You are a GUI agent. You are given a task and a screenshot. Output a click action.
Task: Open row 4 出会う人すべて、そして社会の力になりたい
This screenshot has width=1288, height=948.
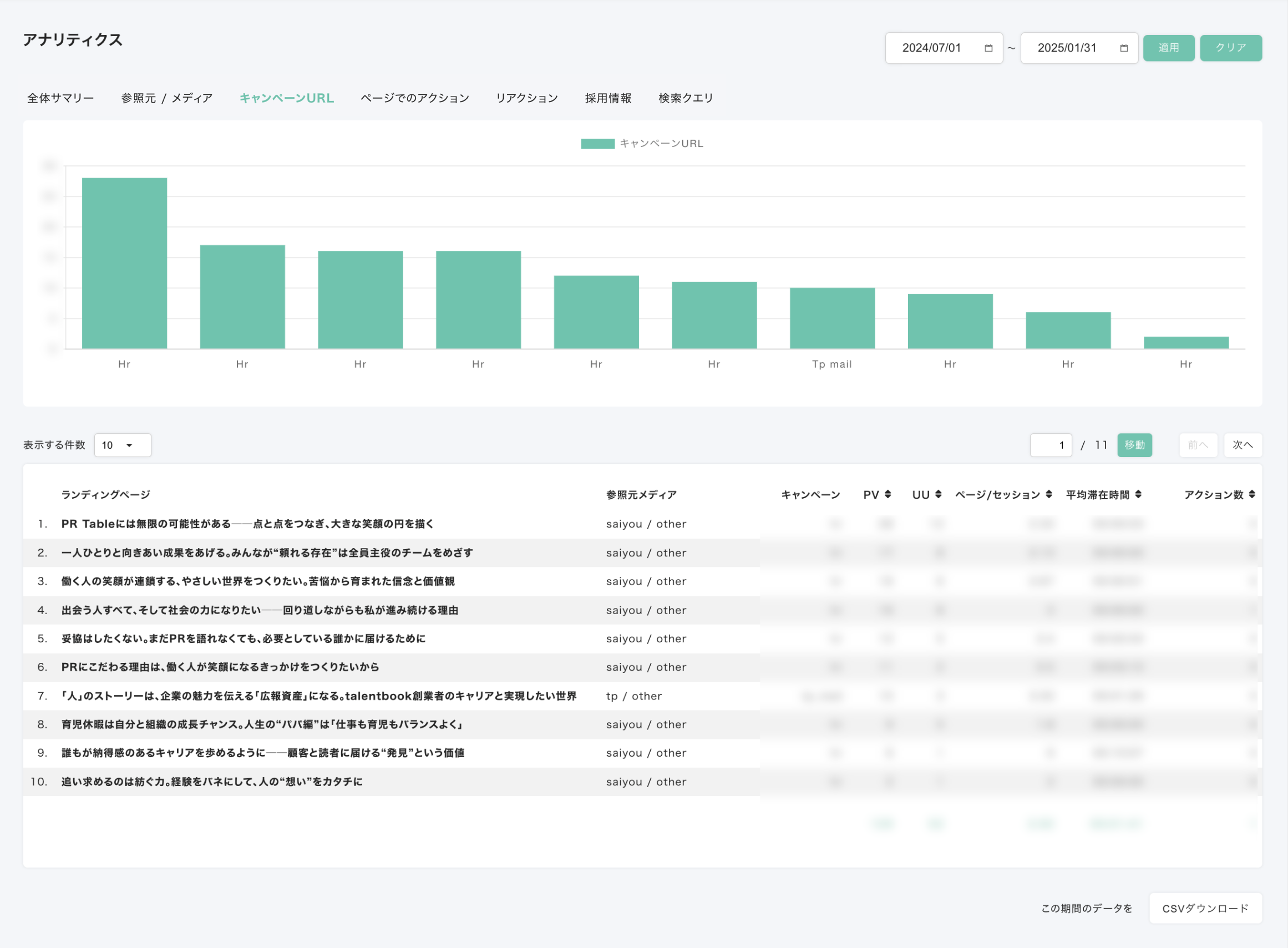(260, 610)
